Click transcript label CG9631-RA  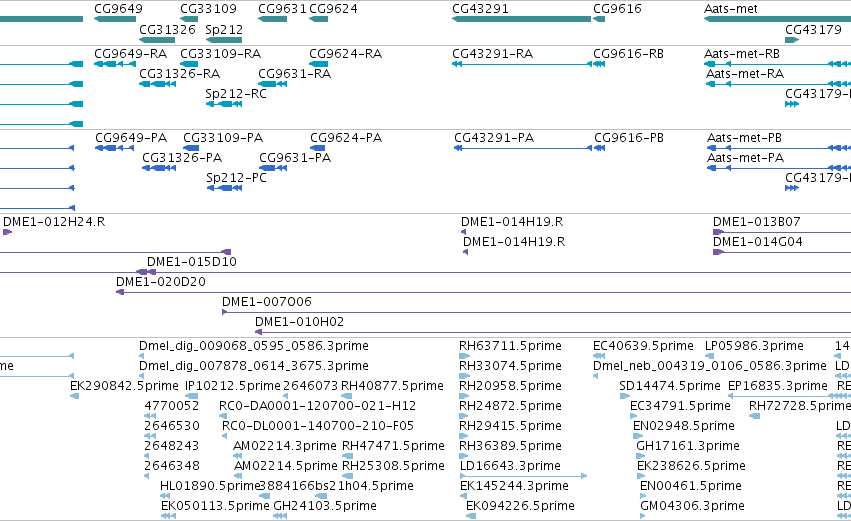294,74
